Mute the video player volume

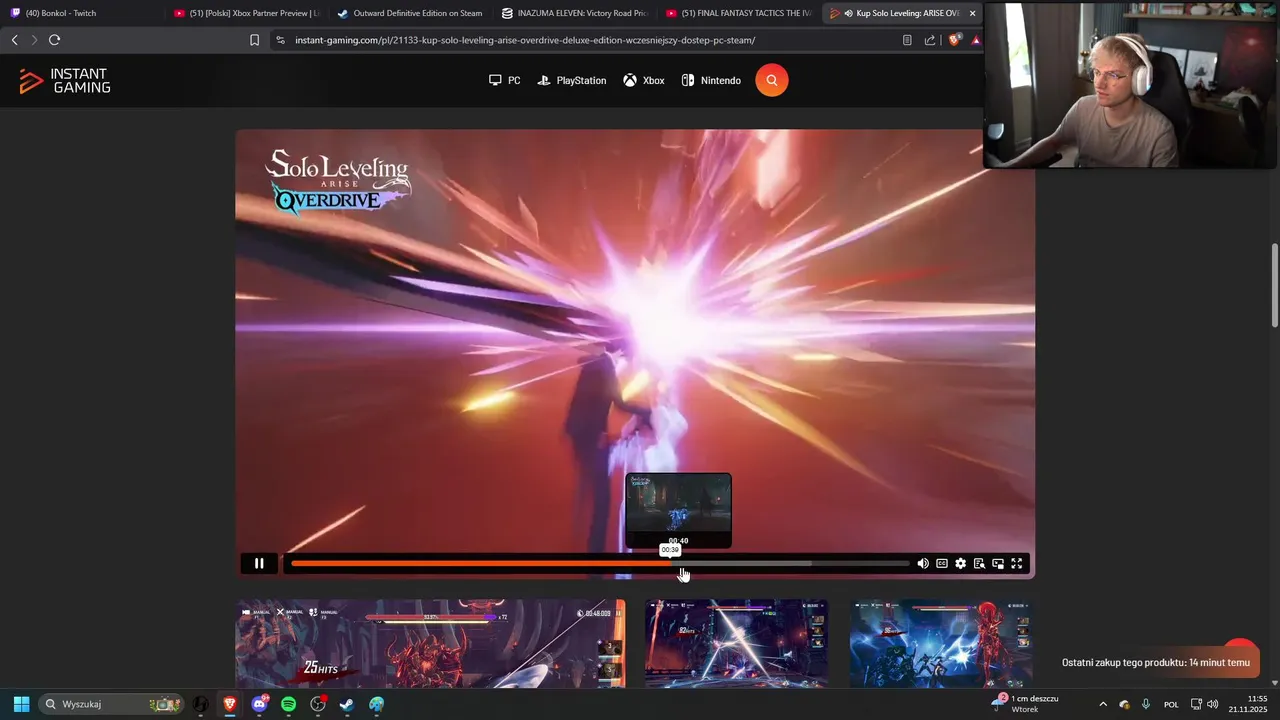923,564
